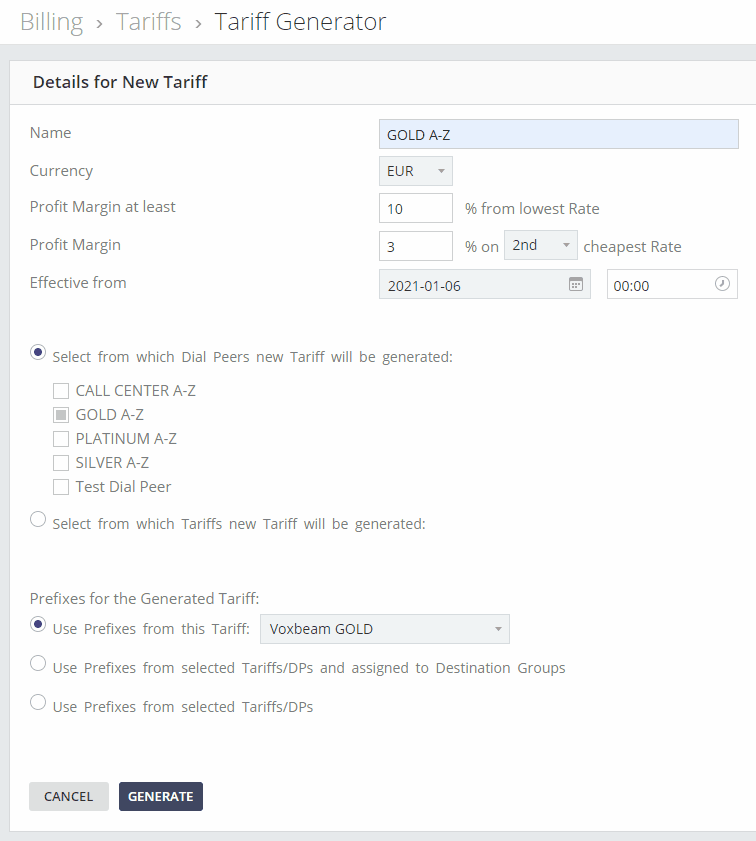
Task: Focus the tariff Name field
Action: click(559, 134)
